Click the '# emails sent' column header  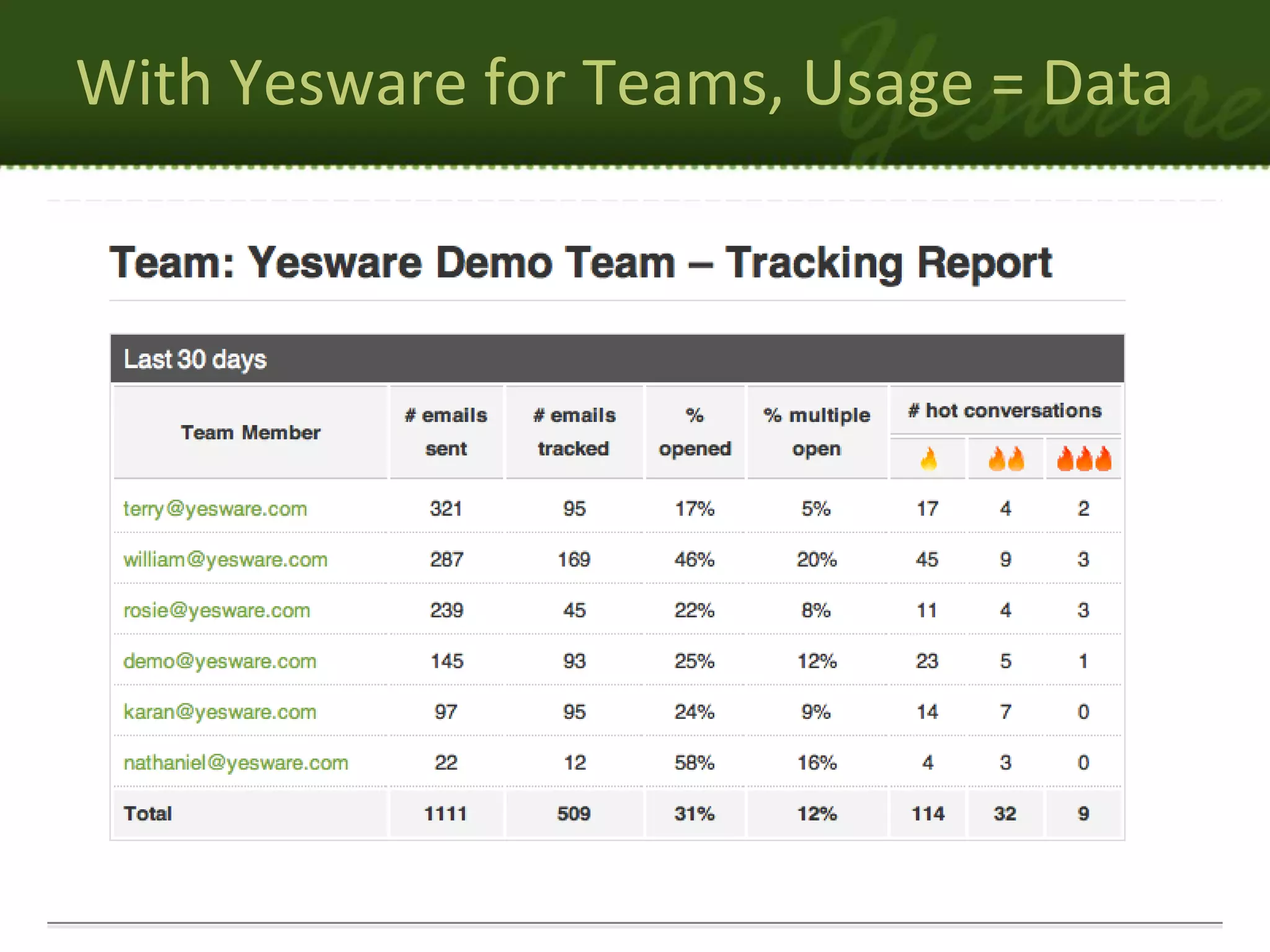click(446, 432)
